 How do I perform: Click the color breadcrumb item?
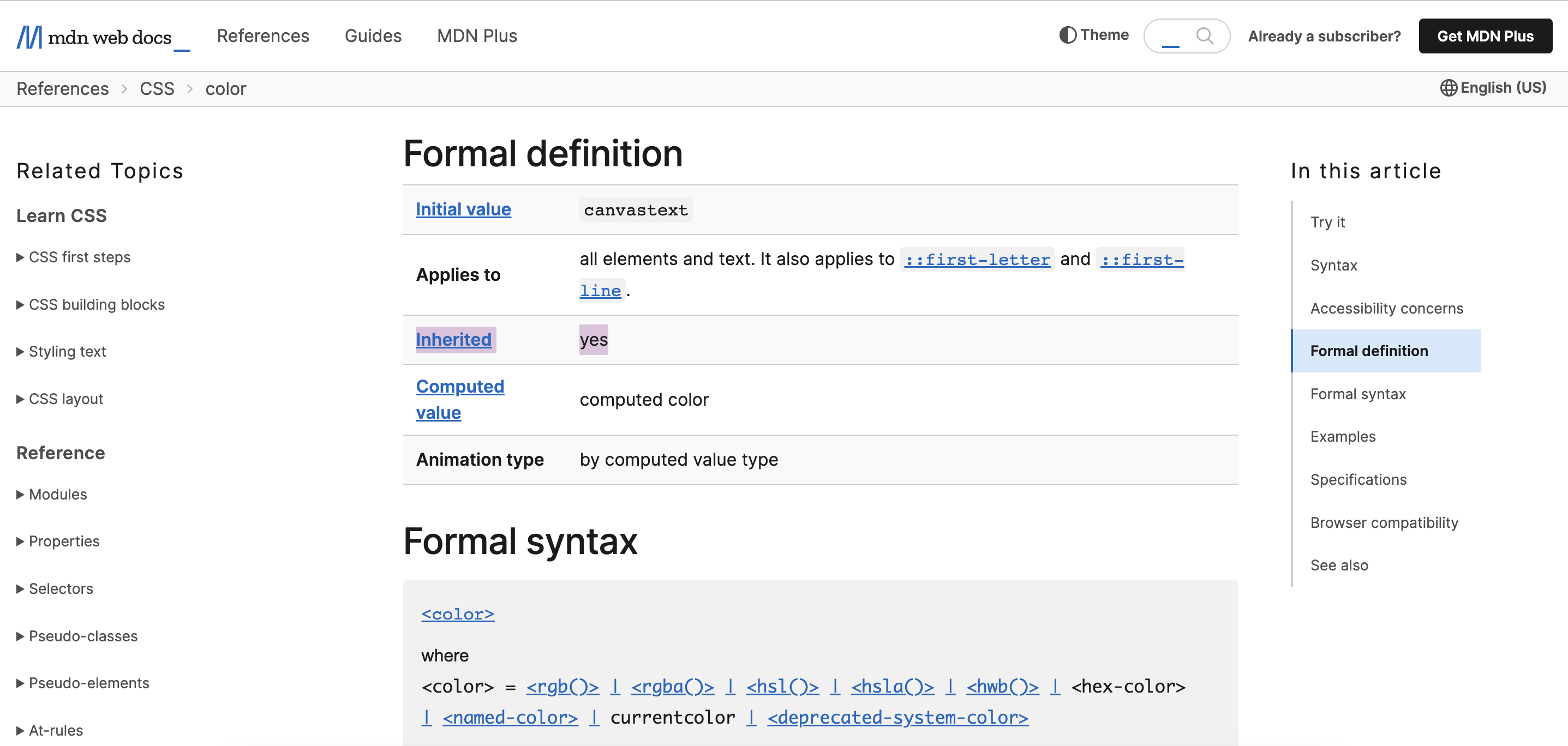[x=226, y=89]
